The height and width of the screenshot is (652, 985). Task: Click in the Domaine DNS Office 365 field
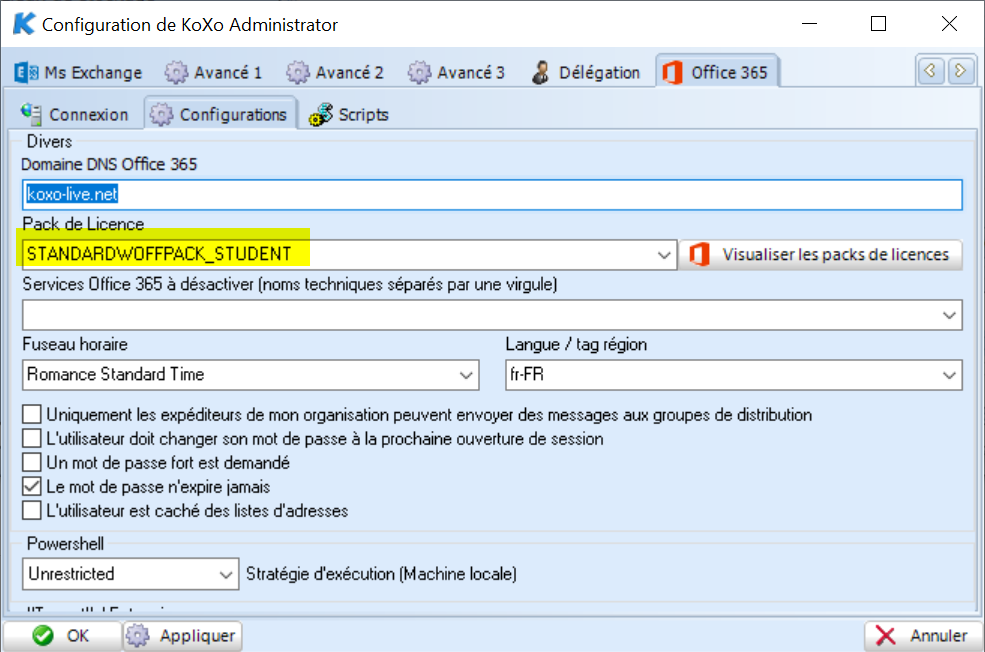pyautogui.click(x=492, y=195)
